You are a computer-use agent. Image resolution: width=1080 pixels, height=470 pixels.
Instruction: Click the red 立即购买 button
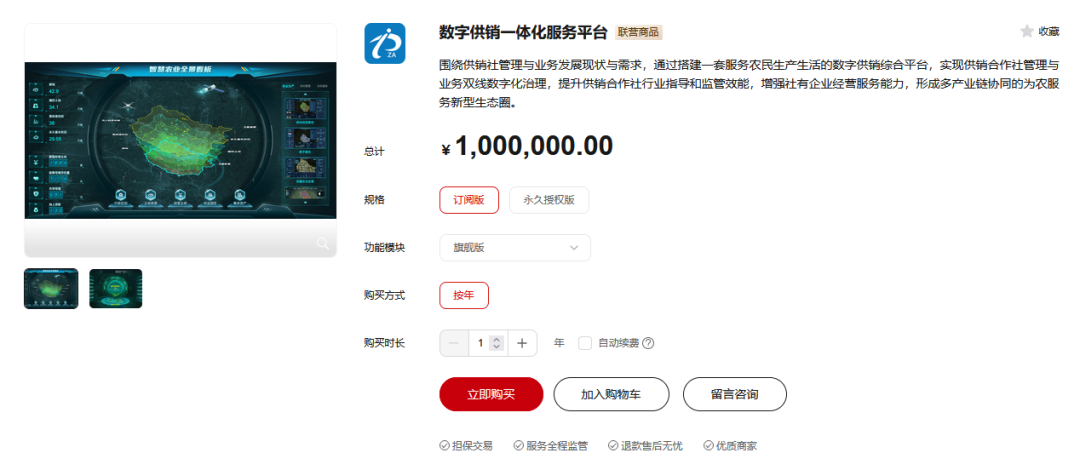pos(491,394)
